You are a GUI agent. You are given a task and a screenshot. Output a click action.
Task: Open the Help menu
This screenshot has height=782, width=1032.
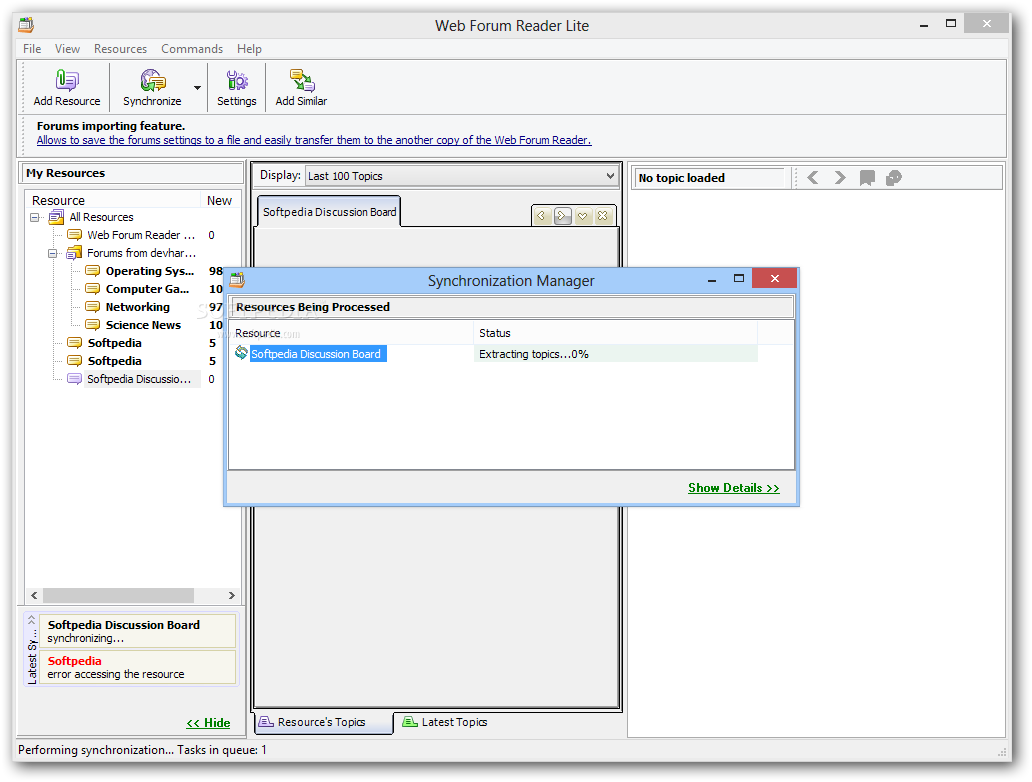coord(249,49)
